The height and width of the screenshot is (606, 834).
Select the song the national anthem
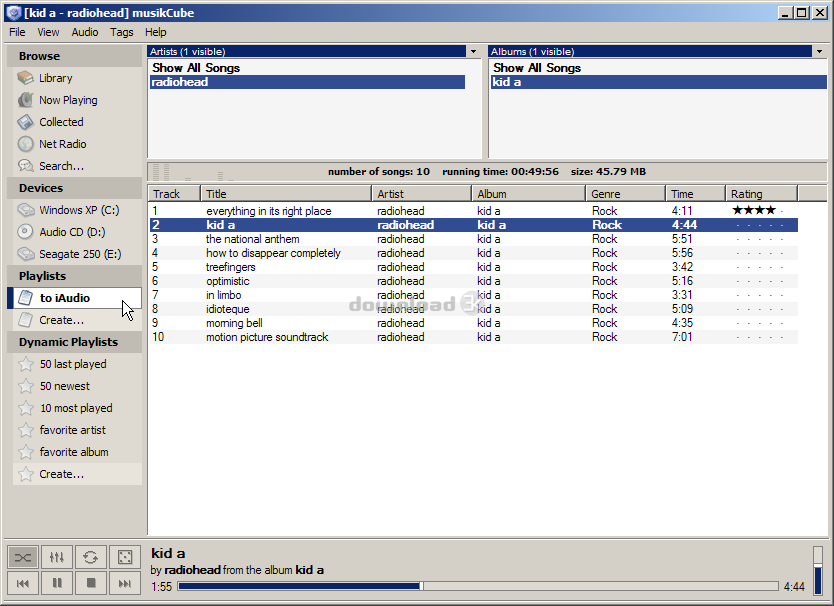[x=473, y=239]
